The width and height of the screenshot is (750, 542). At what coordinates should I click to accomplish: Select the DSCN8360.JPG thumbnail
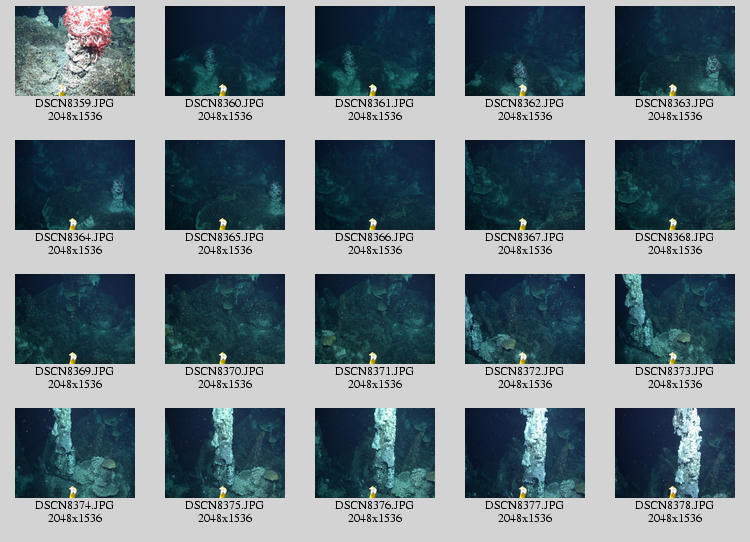225,51
